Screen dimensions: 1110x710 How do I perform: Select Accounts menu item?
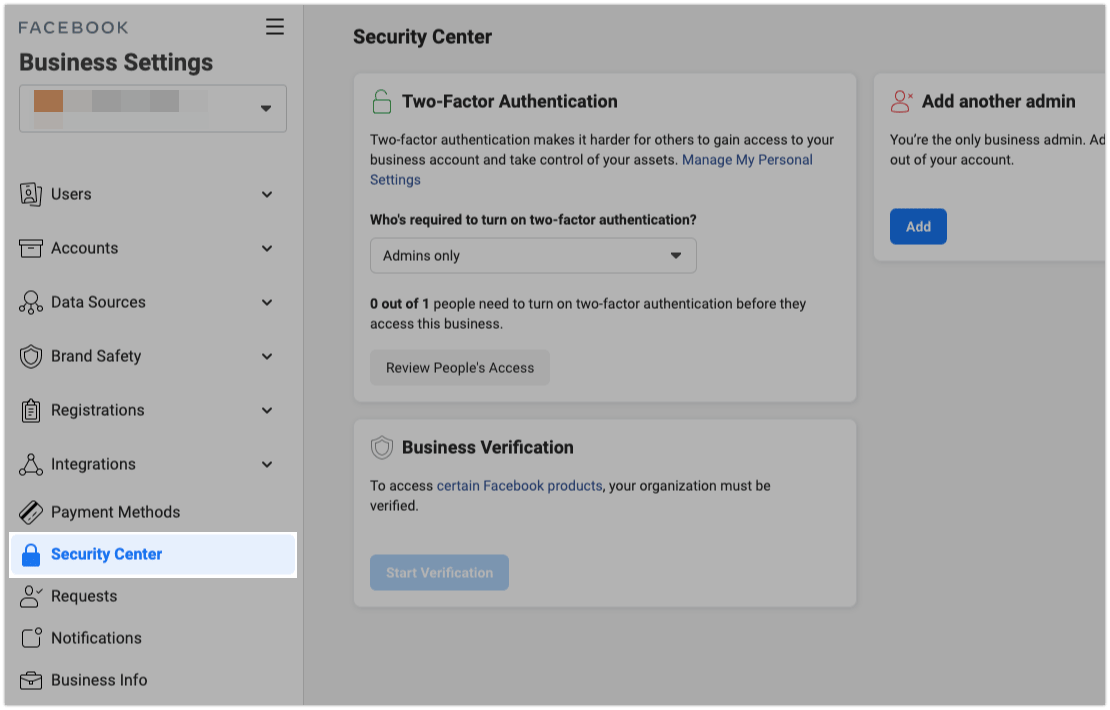coord(84,248)
